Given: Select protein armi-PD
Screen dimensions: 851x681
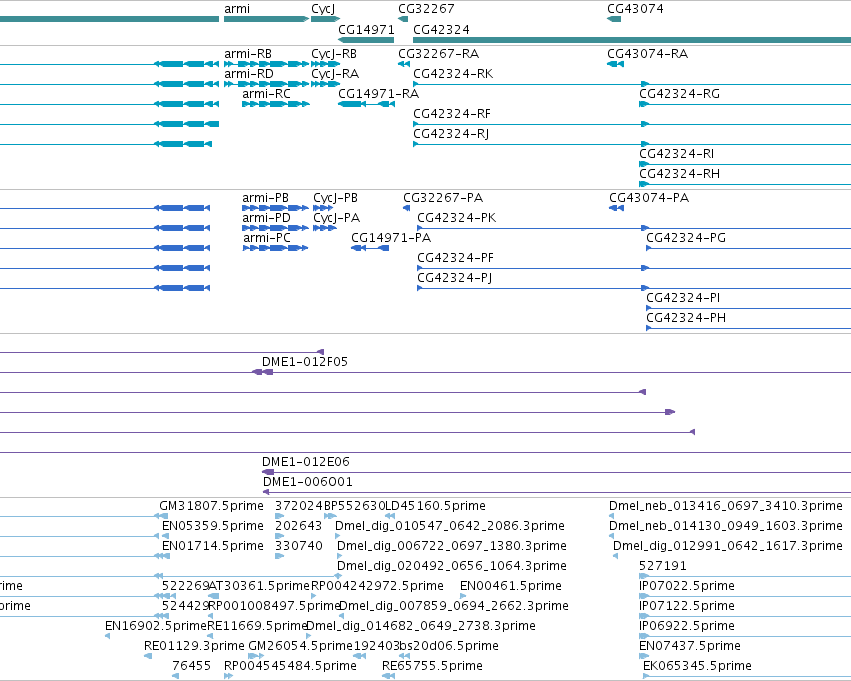Looking at the screenshot, I should pyautogui.click(x=275, y=228).
